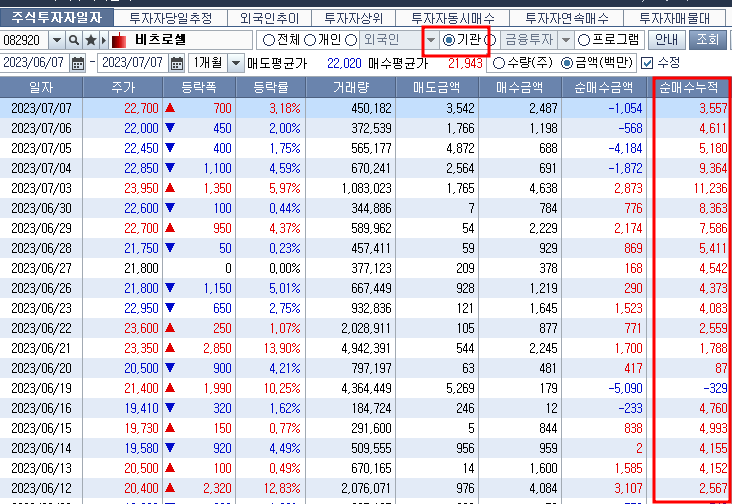Viewport: 732px width, 504px height.
Task: Choose the 수량(주) radio option
Action: click(x=499, y=63)
